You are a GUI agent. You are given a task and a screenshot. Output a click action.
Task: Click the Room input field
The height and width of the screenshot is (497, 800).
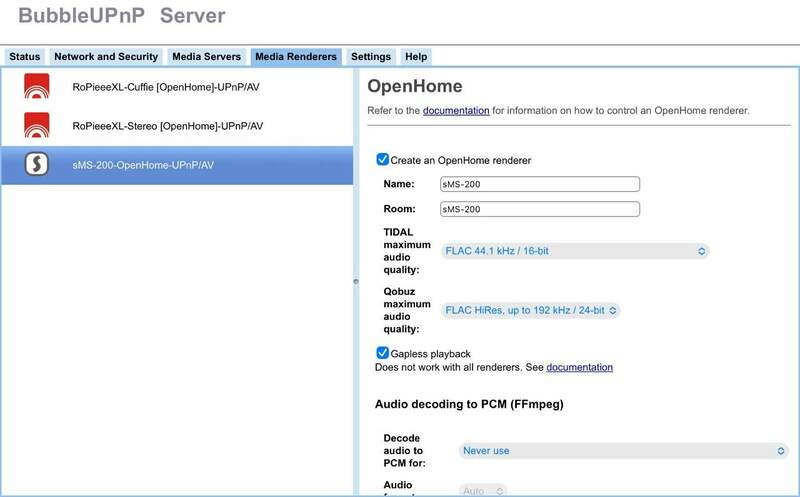(x=539, y=209)
